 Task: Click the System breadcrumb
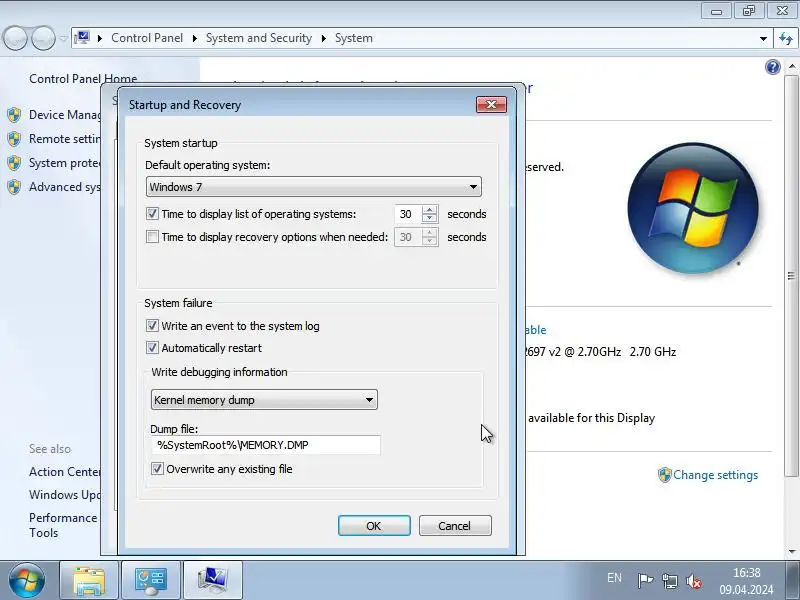(354, 38)
